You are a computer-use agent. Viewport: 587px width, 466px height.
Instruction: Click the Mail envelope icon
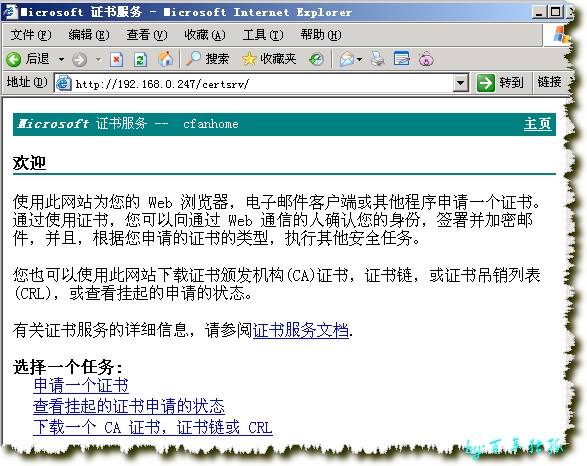point(347,59)
